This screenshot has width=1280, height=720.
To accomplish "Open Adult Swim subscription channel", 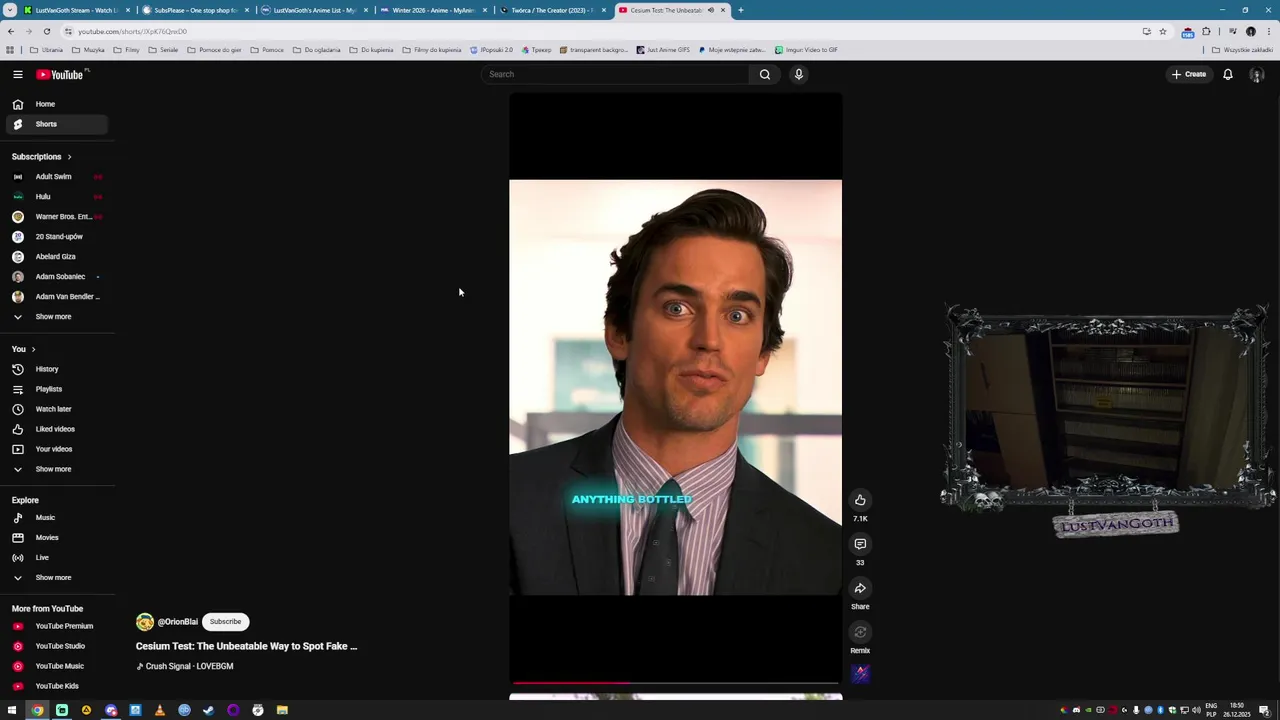I will click(x=59, y=177).
